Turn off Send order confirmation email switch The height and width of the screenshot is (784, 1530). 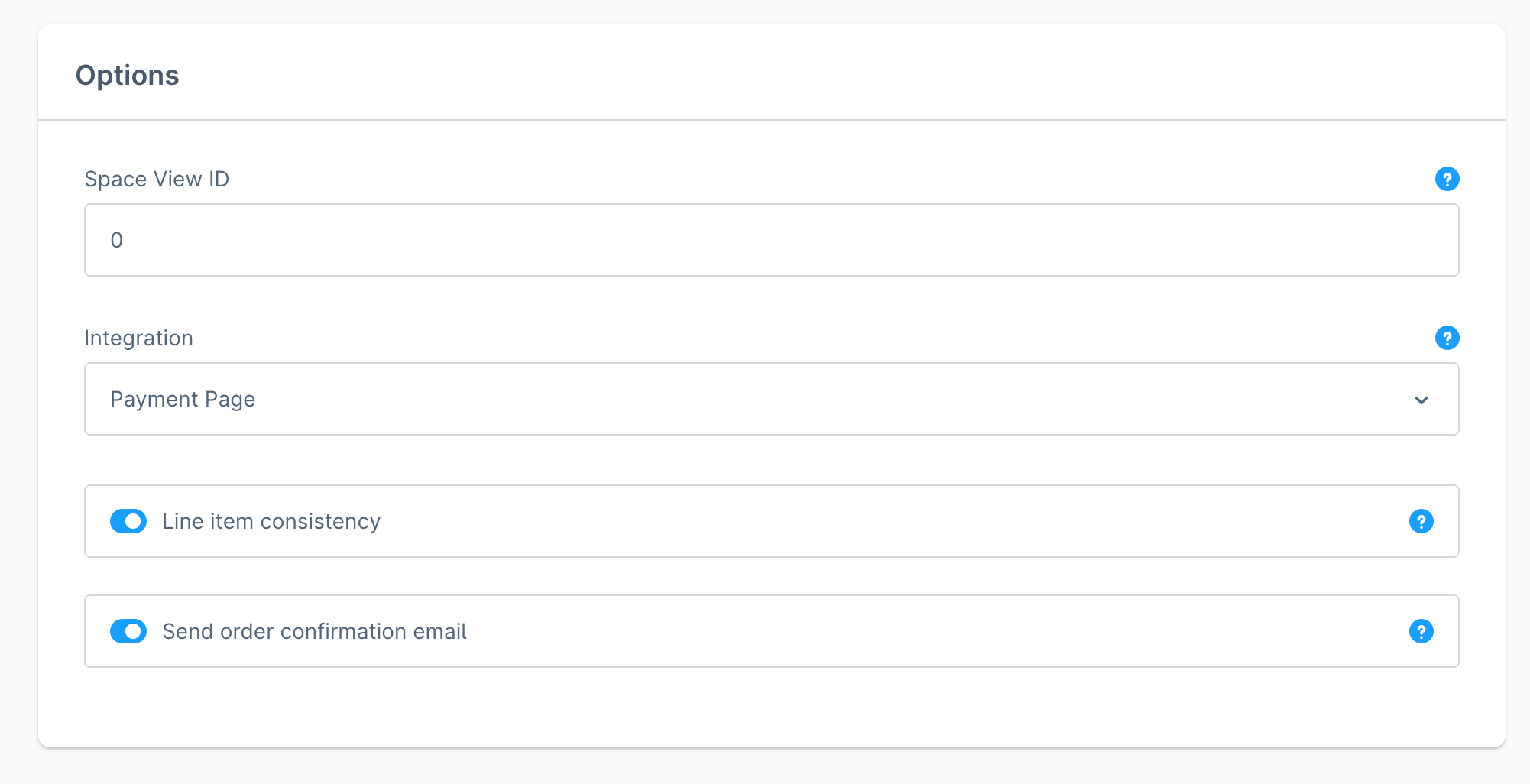coord(128,631)
